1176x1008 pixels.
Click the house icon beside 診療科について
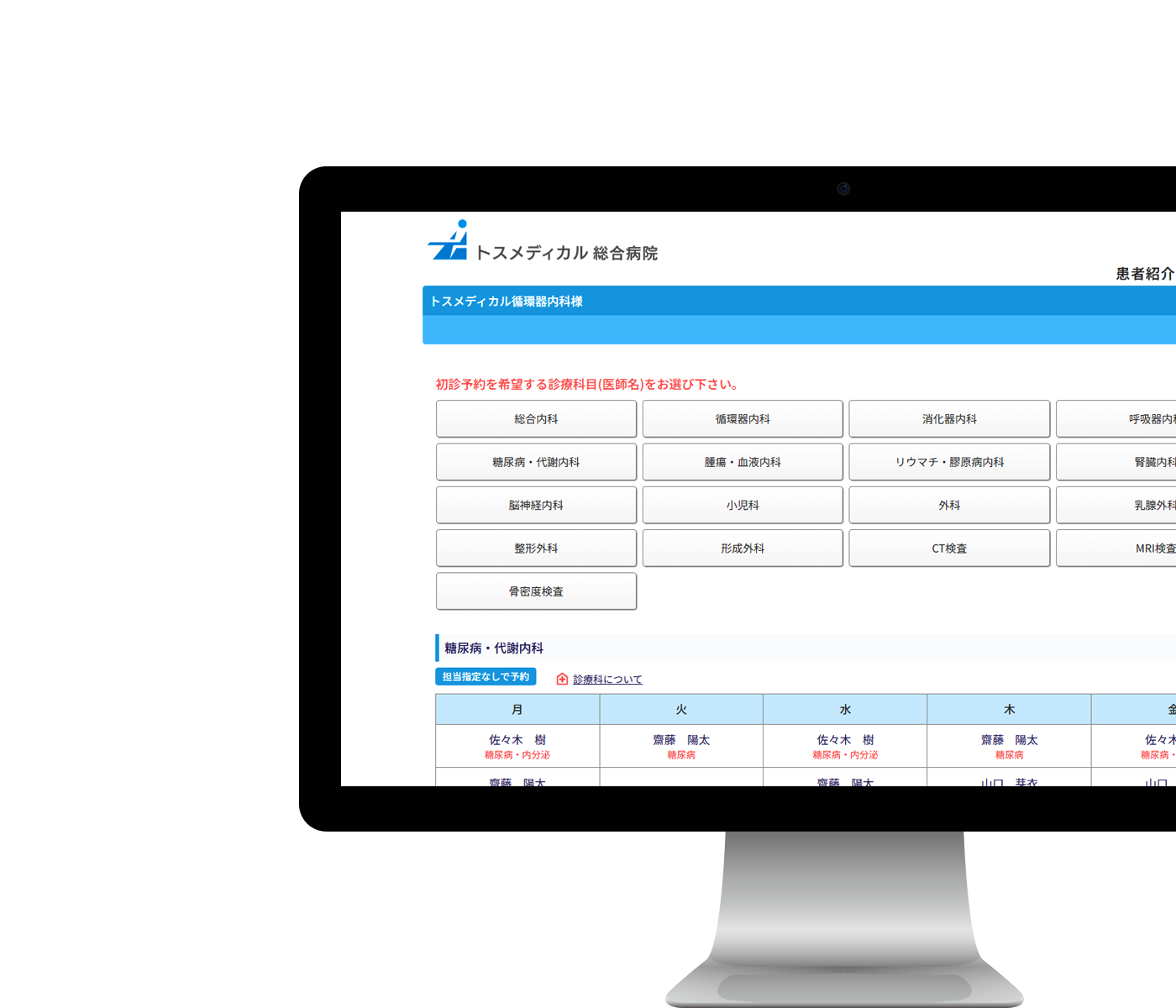[562, 679]
